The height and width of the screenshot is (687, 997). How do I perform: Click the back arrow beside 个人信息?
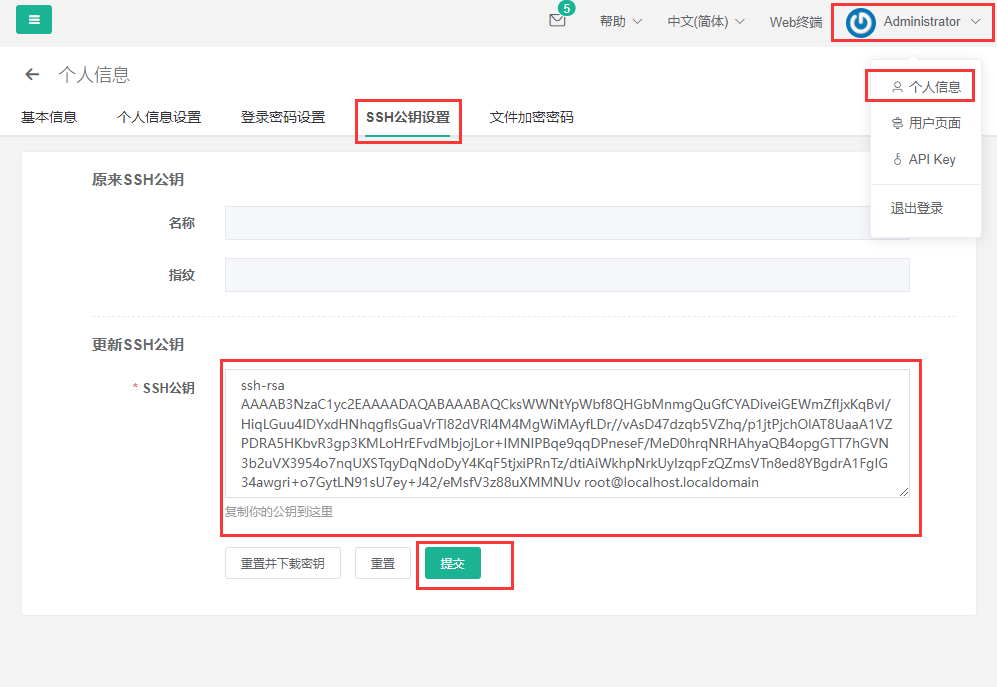tap(30, 75)
